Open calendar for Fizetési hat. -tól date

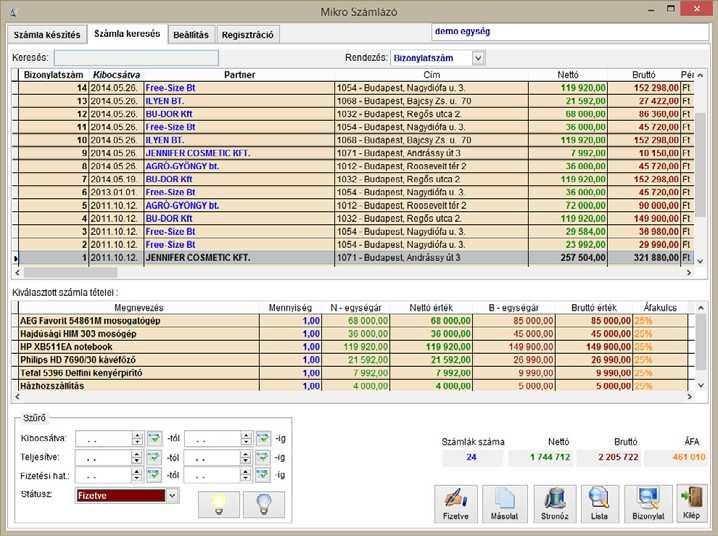[x=154, y=475]
